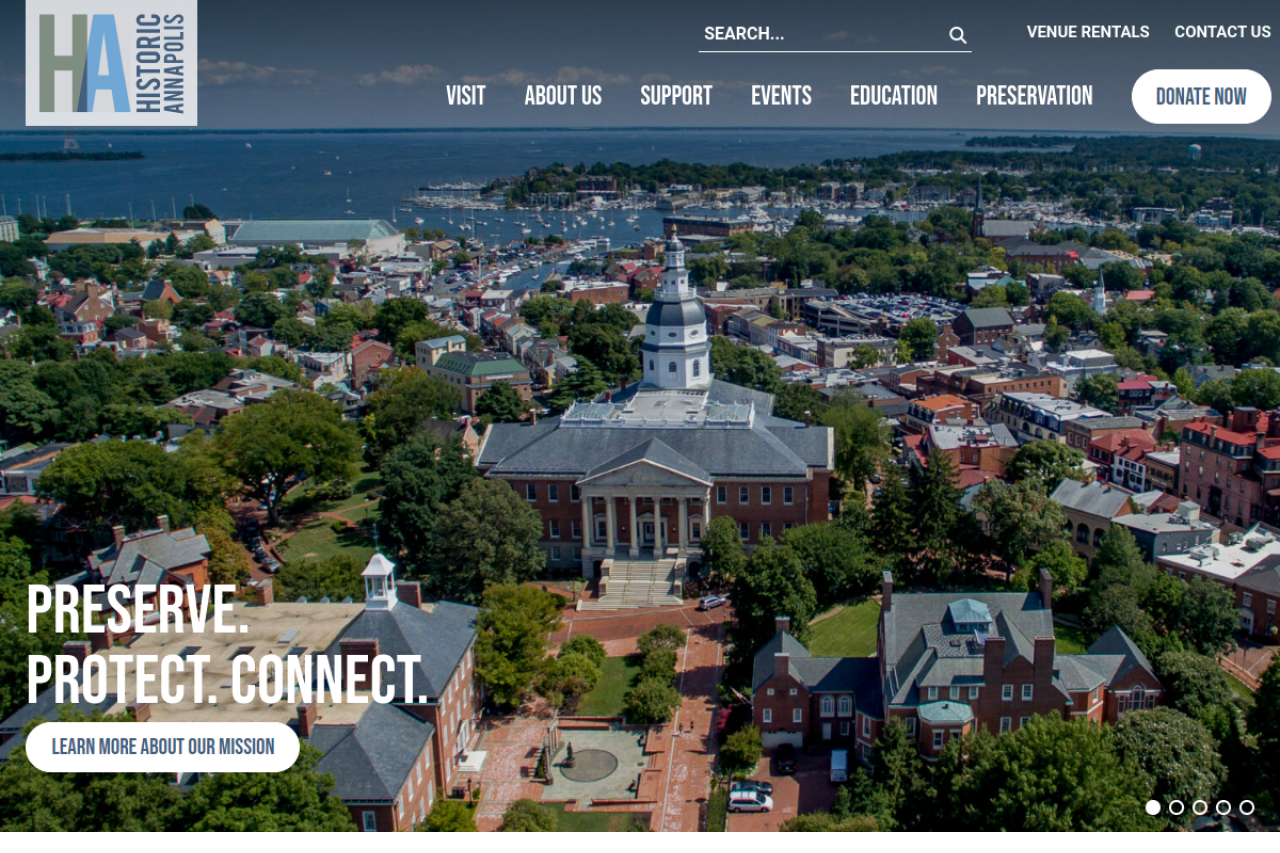Click the Preserve. Protect. Connect. headline
The height and width of the screenshot is (853, 1280).
coord(226,645)
